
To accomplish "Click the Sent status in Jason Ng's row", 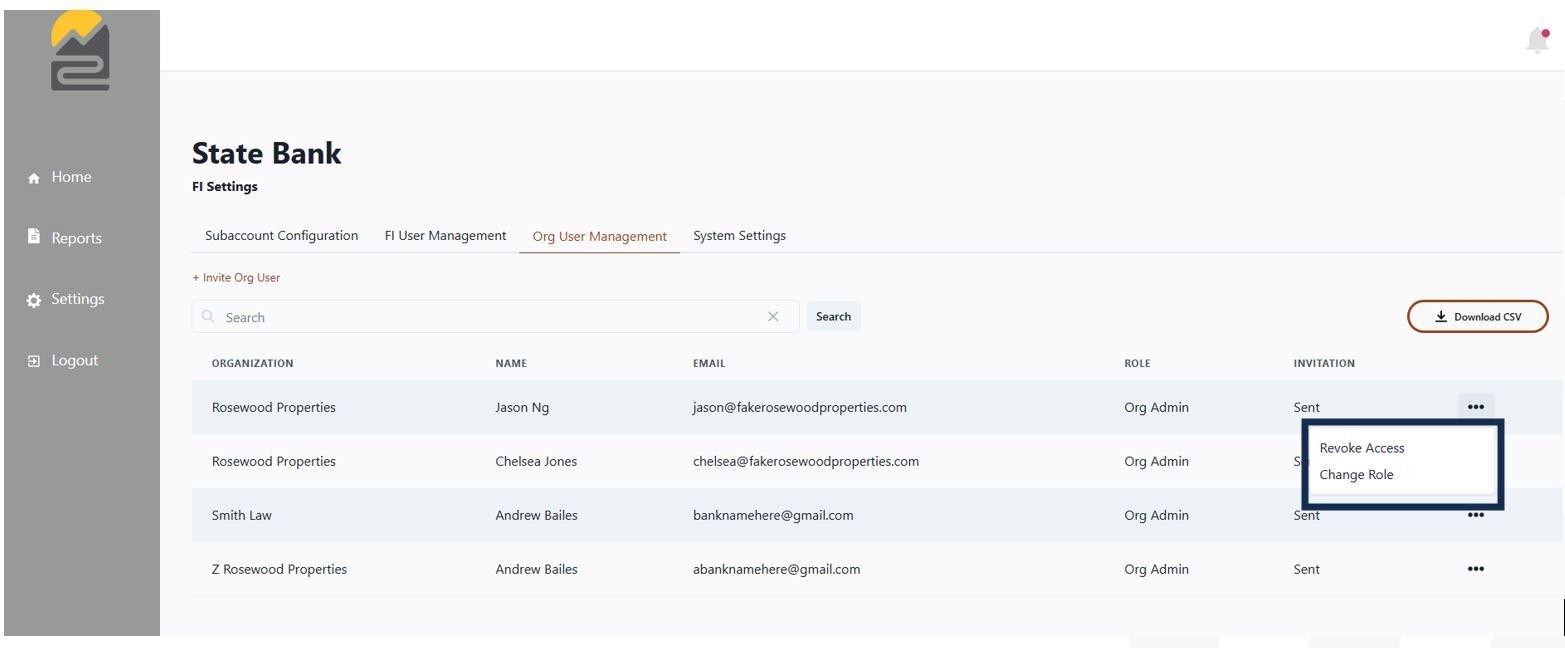I will 1306,407.
